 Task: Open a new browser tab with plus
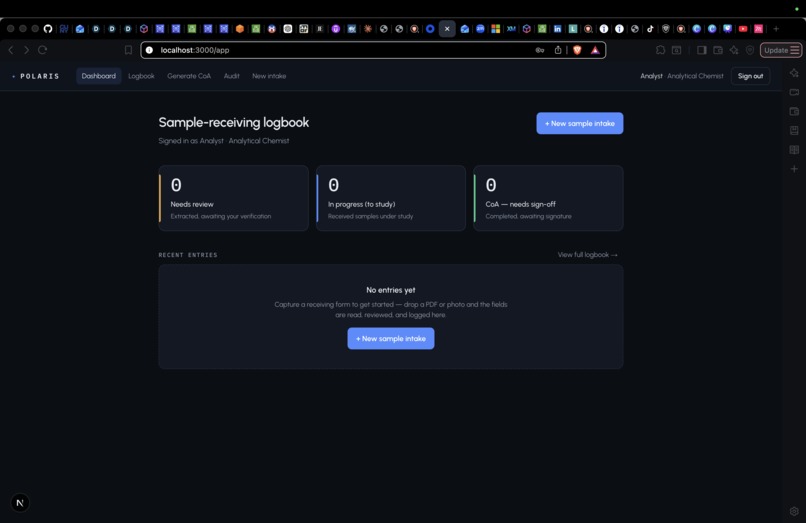pyautogui.click(x=776, y=29)
